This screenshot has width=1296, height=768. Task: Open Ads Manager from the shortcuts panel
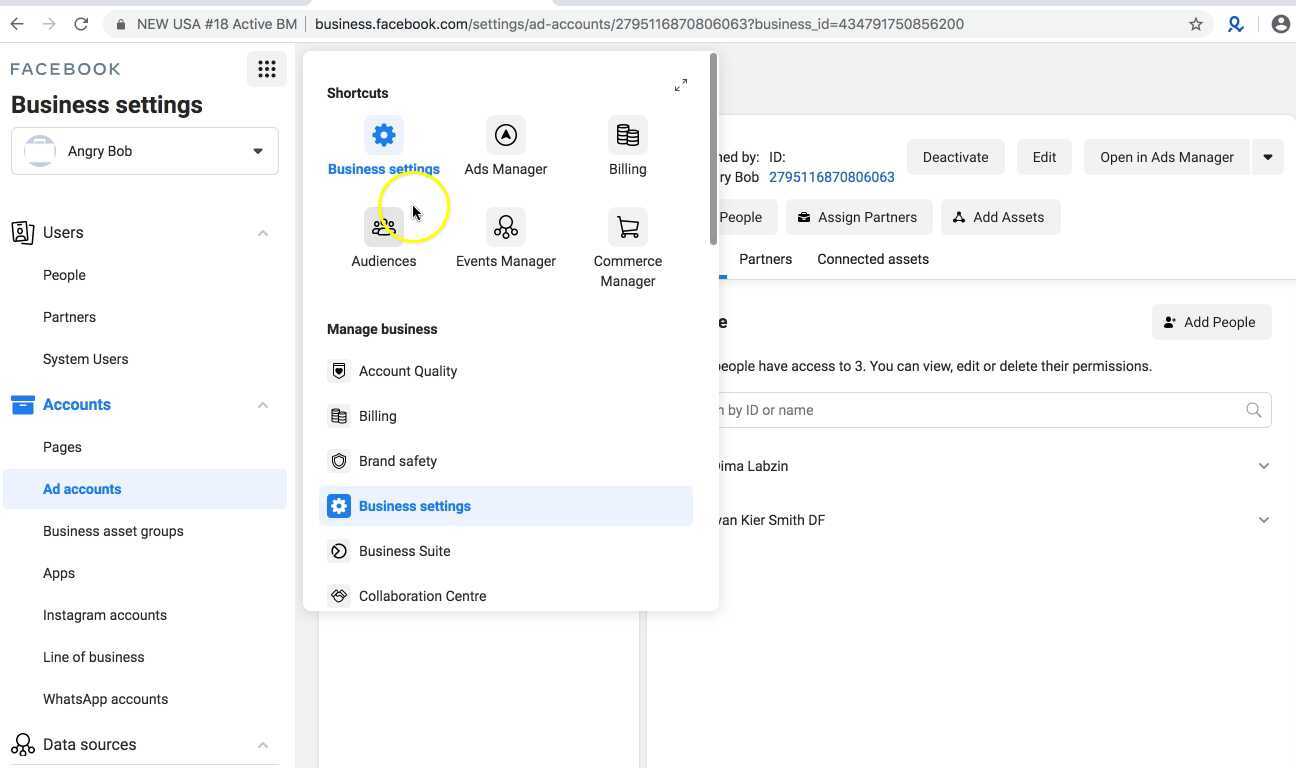505,146
